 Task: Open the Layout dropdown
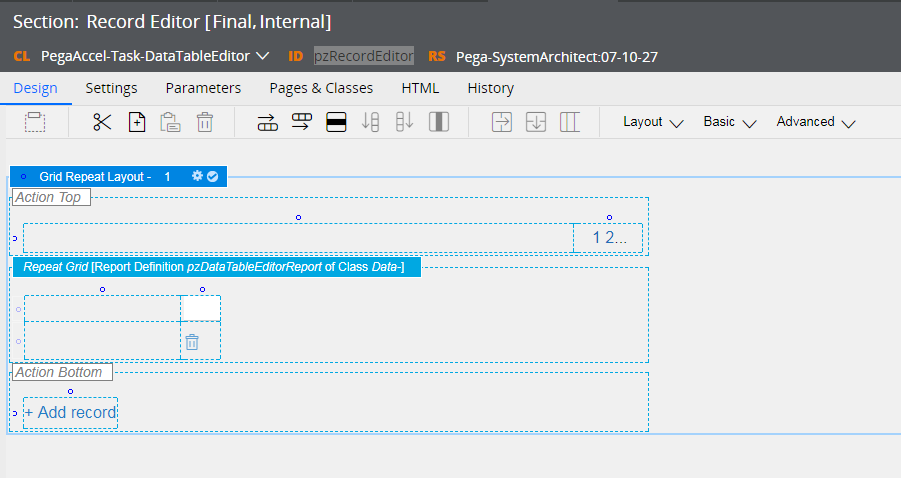(x=652, y=122)
